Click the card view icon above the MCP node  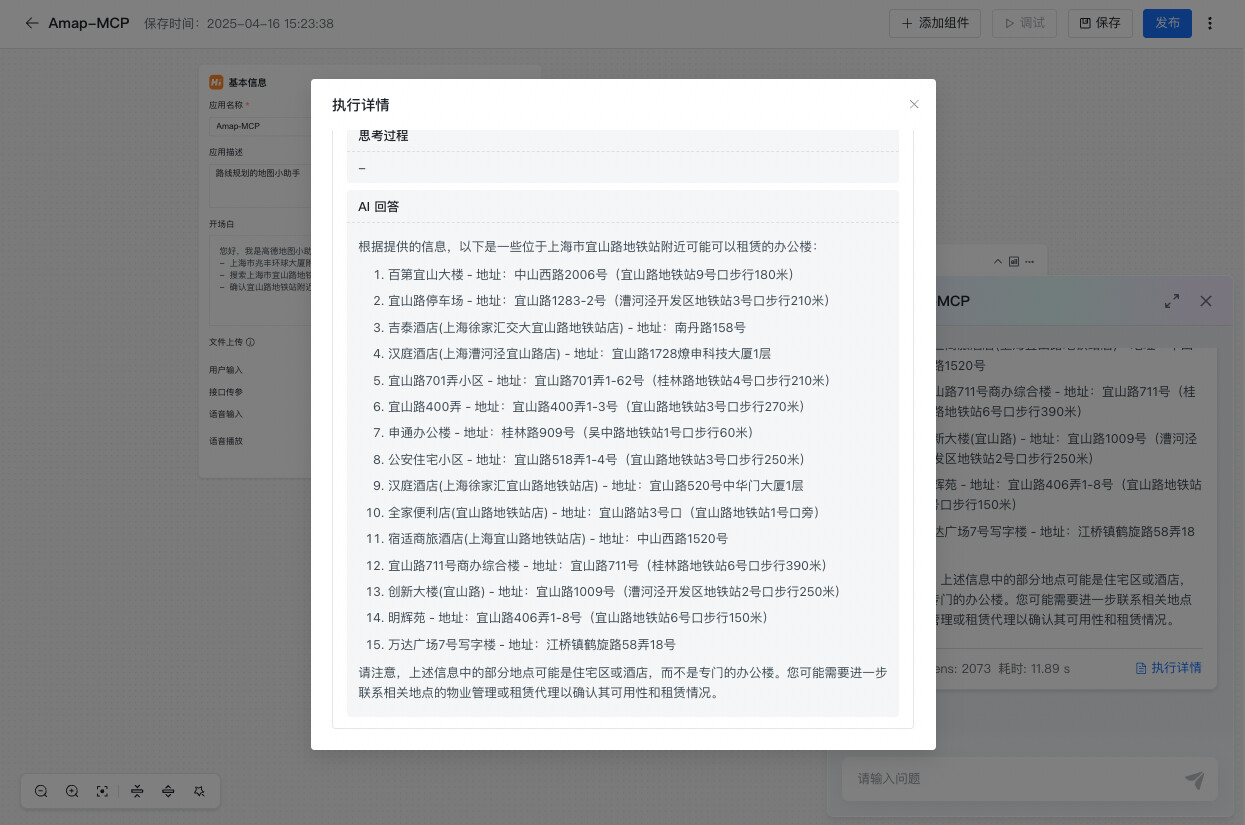pos(1014,261)
